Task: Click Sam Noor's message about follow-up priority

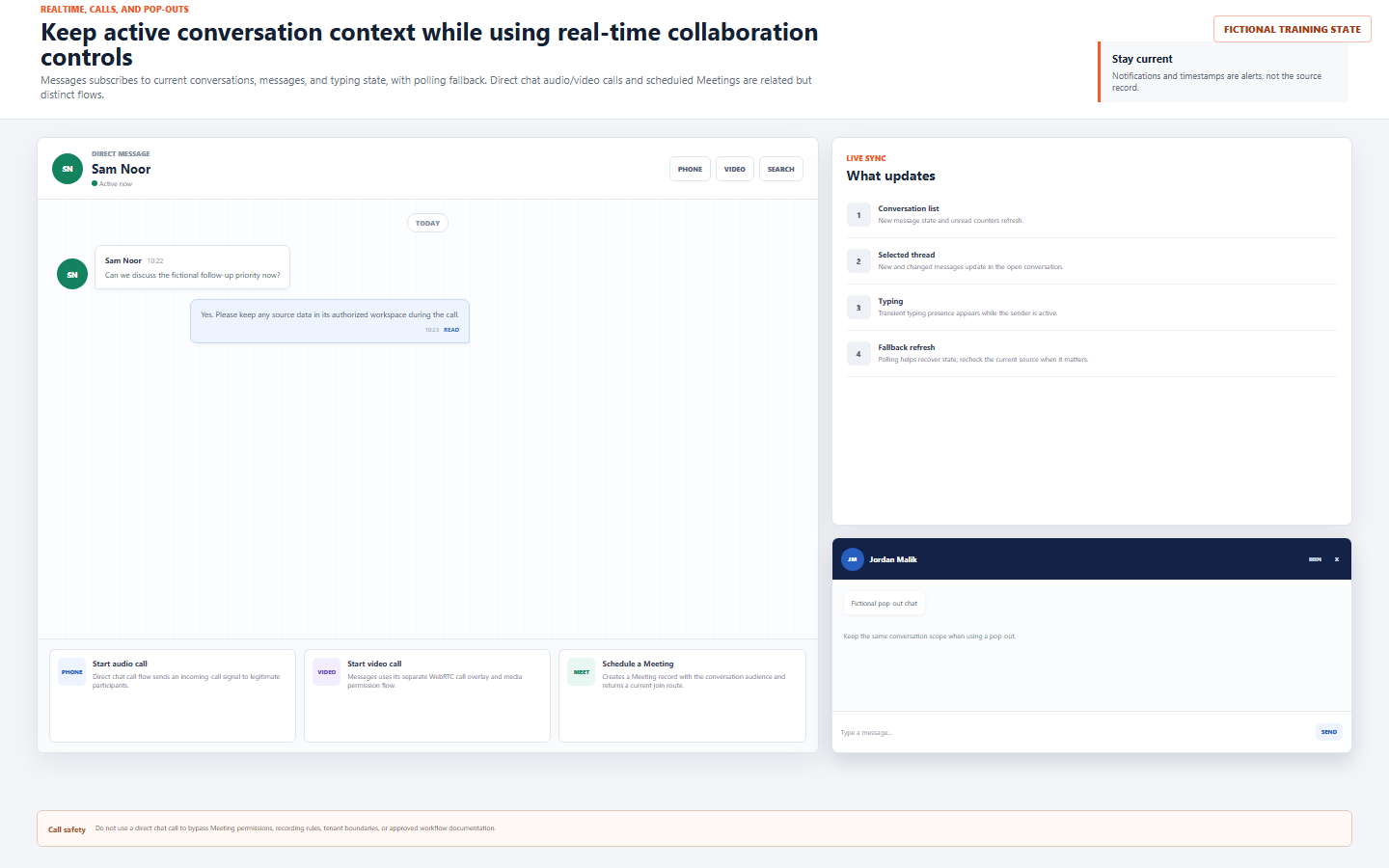Action: point(192,267)
